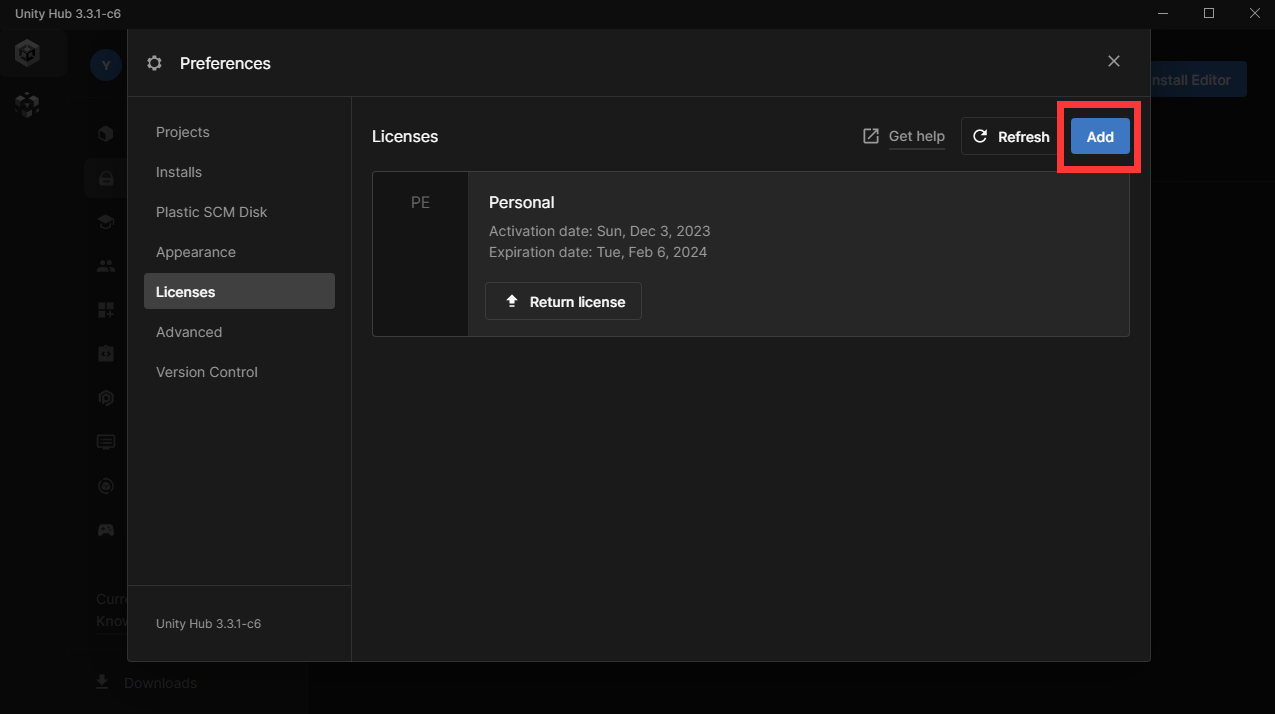Image resolution: width=1275 pixels, height=714 pixels.
Task: Go to Plastic SCM Disk settings
Action: point(211,212)
